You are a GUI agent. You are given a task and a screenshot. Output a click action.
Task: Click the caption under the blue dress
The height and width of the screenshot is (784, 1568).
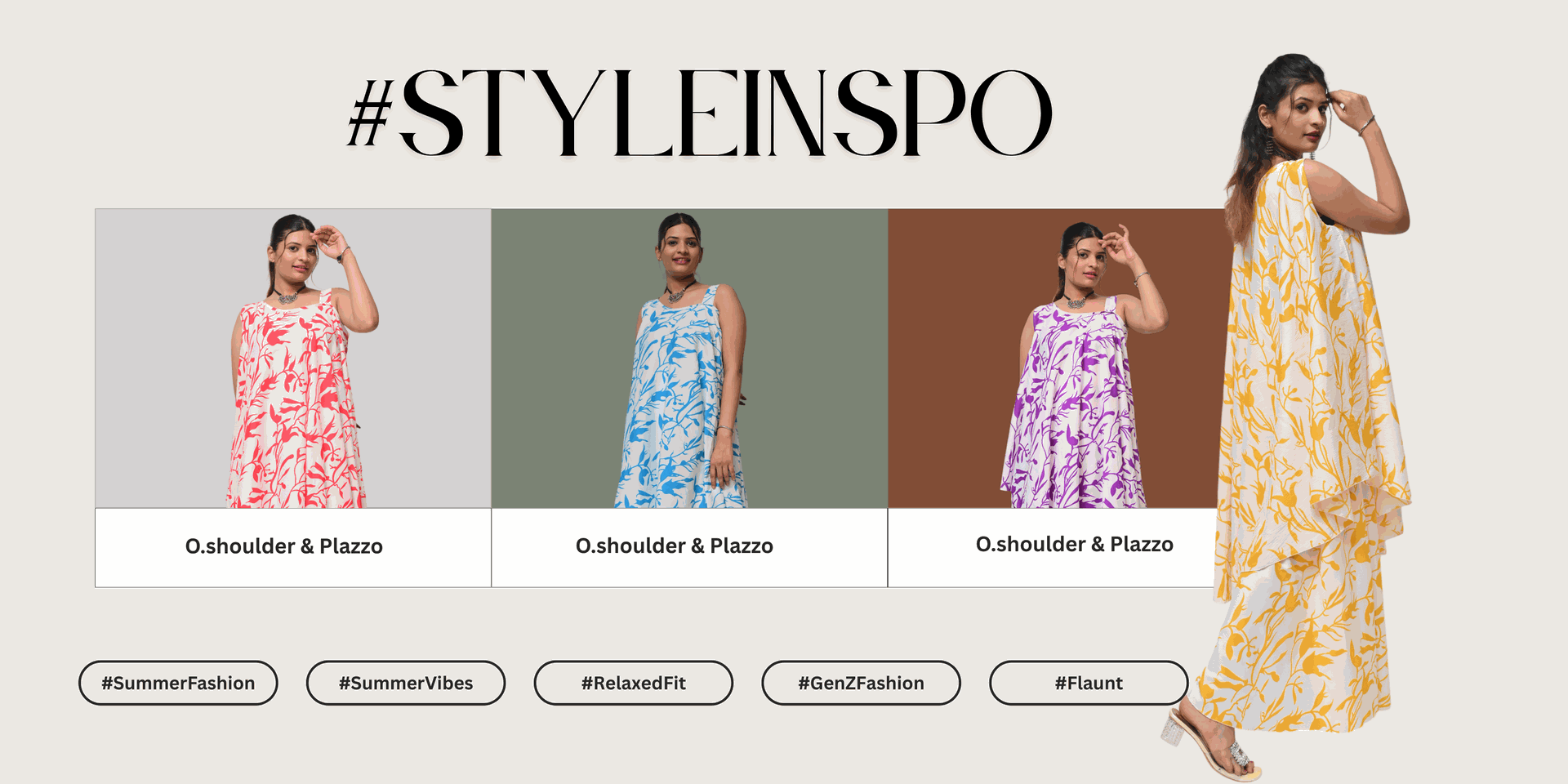(675, 546)
